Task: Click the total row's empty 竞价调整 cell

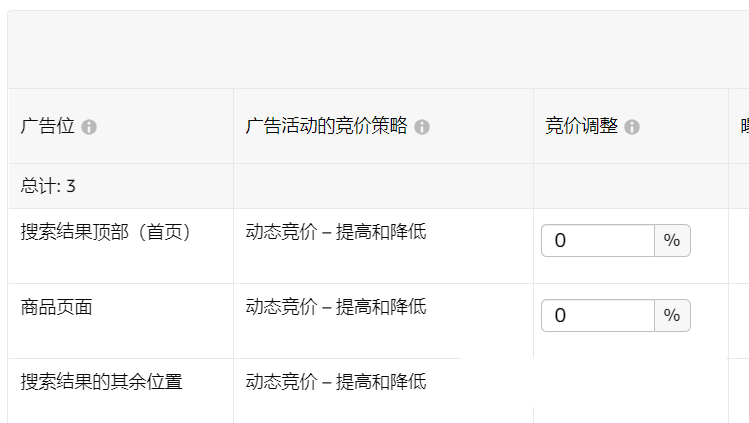Action: click(630, 186)
